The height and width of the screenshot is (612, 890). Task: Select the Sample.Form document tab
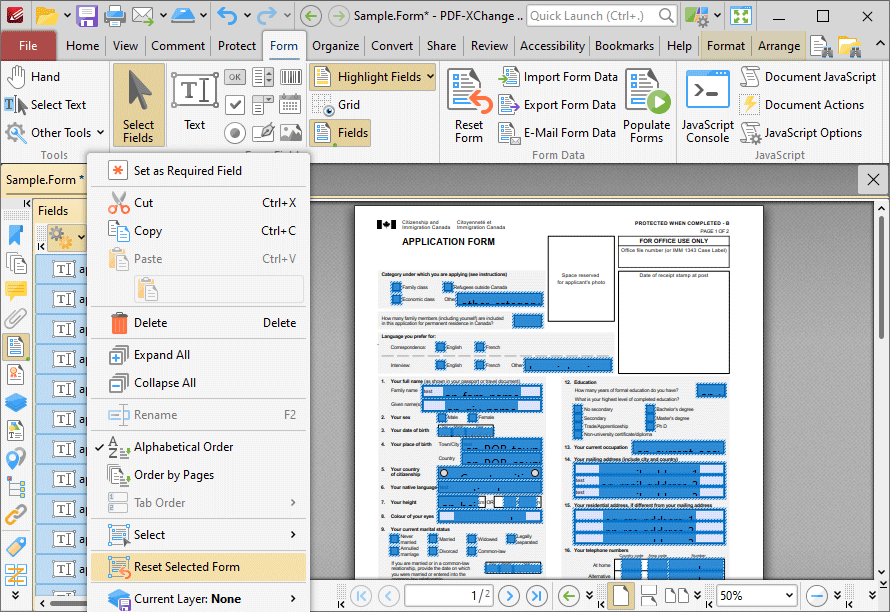click(44, 180)
